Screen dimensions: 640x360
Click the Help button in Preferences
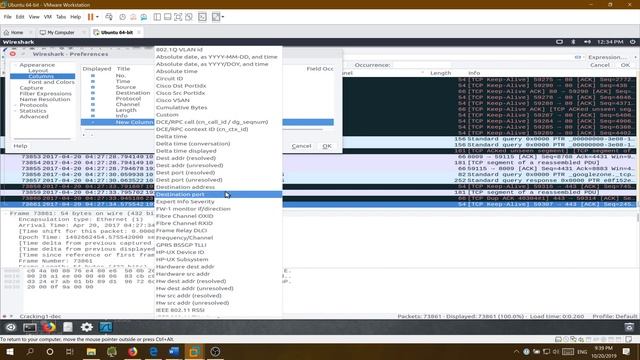tap(20, 146)
